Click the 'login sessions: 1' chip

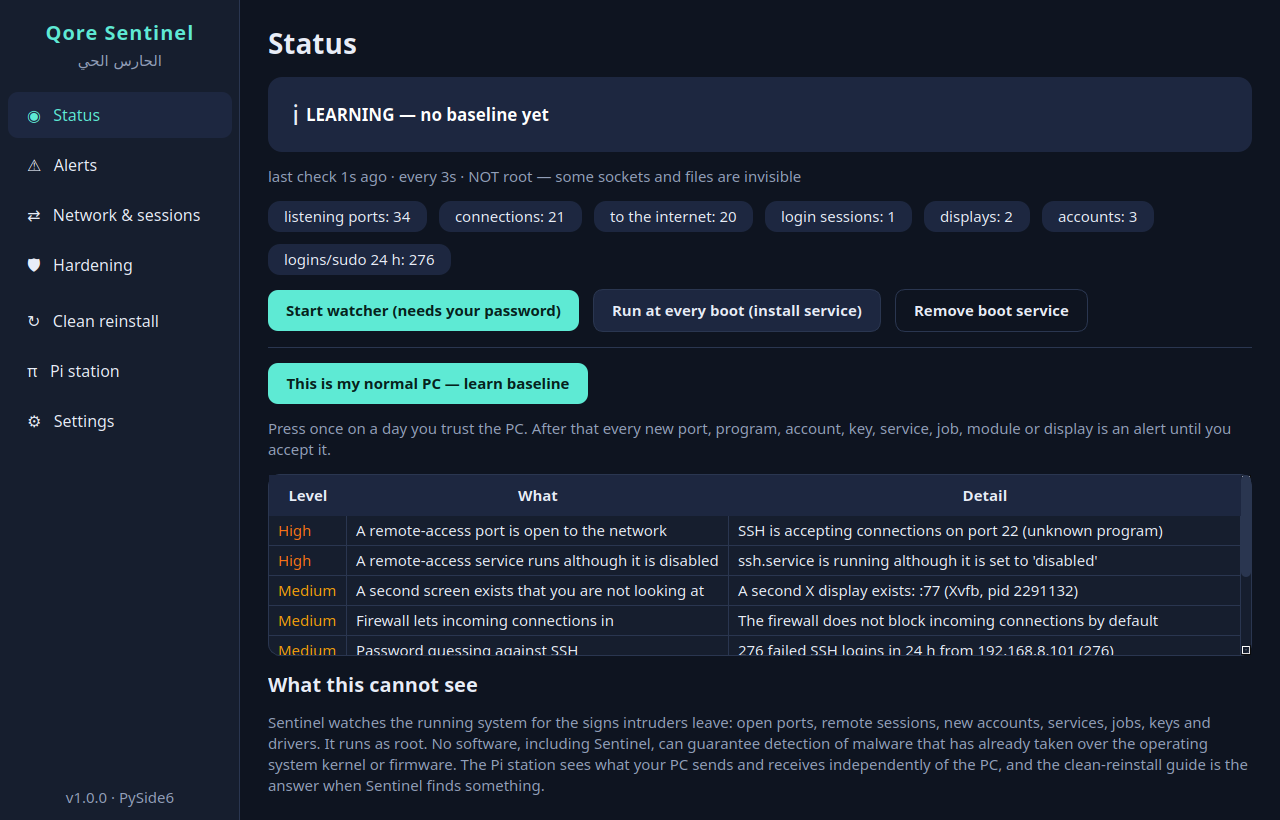838,217
